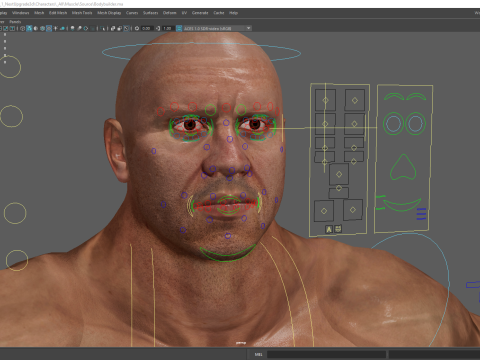Image resolution: width=480 pixels, height=360 pixels.
Task: Open the ACES 1.0 SDR-video view transform dropdown
Action: click(218, 28)
